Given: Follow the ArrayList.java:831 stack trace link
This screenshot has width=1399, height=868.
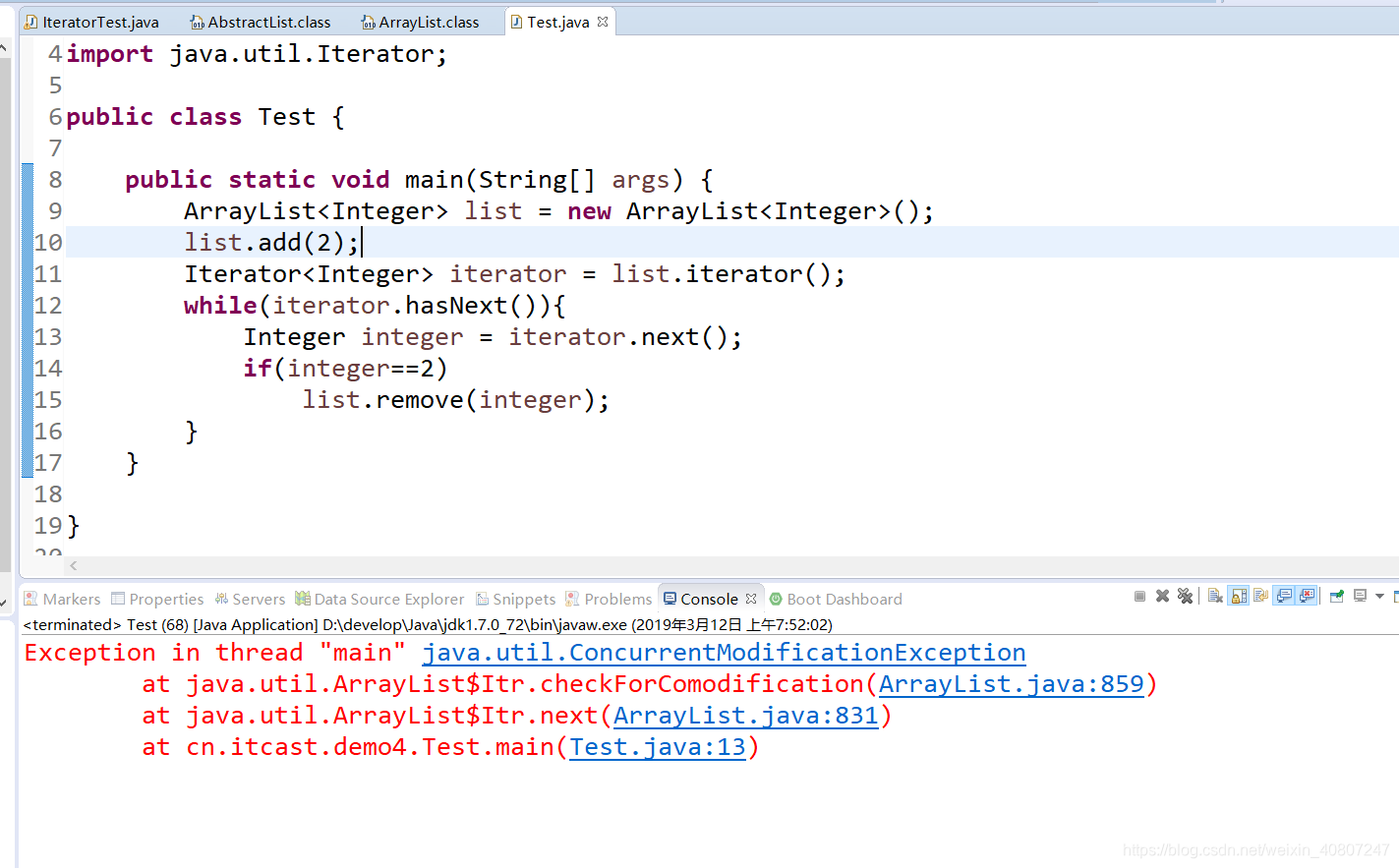Looking at the screenshot, I should click(746, 716).
